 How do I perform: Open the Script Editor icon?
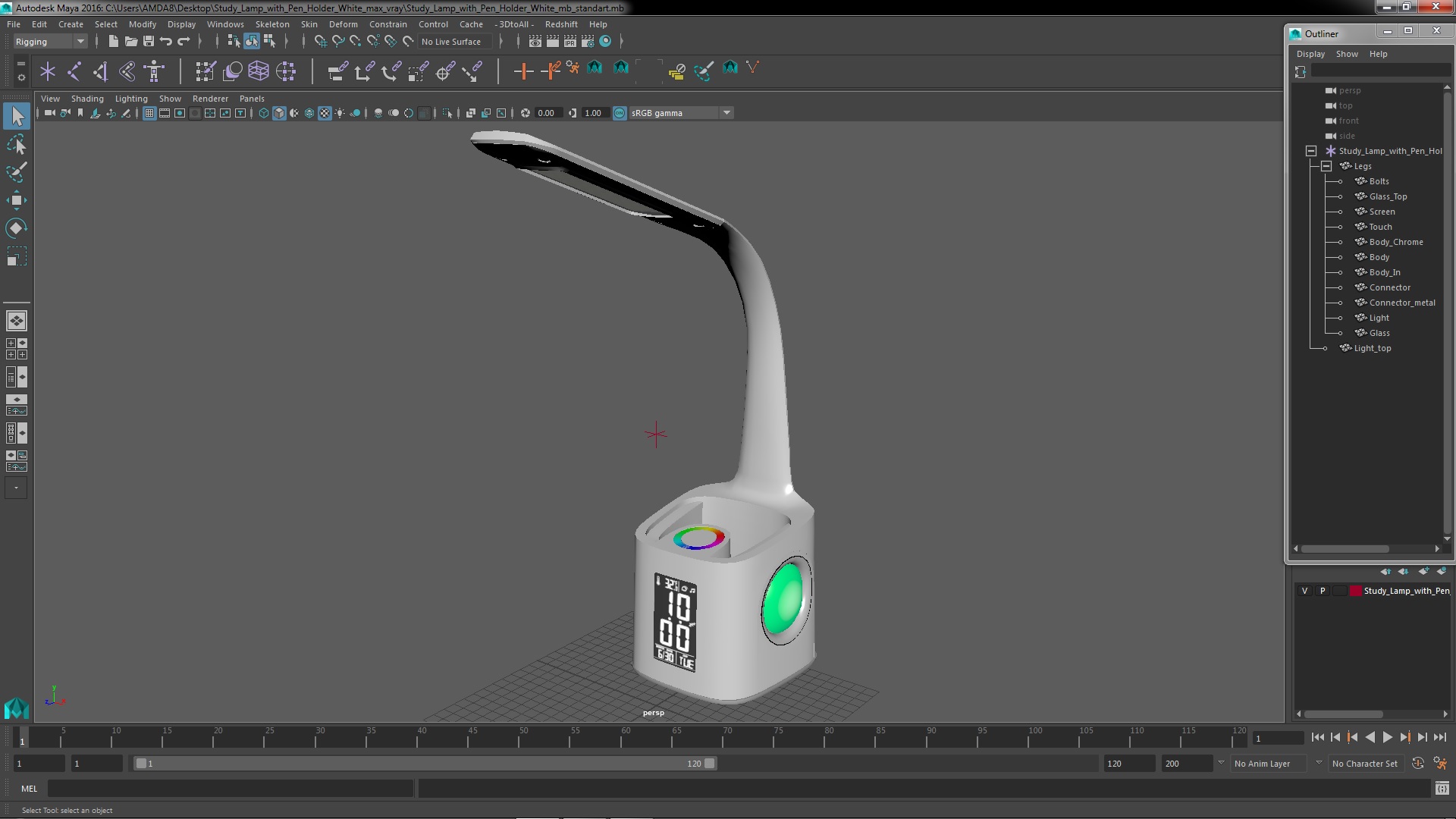point(1442,789)
